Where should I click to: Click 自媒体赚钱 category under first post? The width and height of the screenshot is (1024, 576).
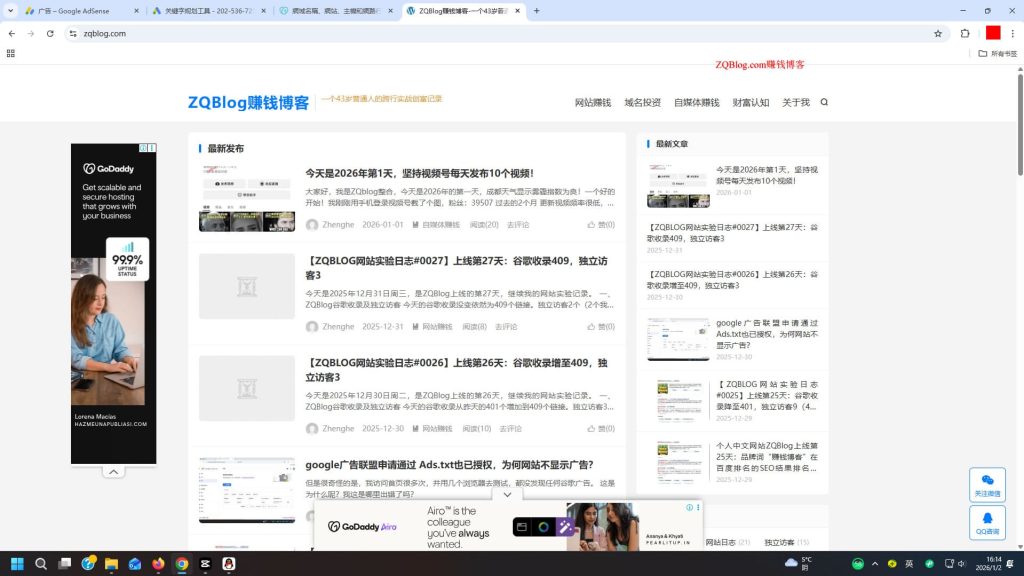coord(441,225)
